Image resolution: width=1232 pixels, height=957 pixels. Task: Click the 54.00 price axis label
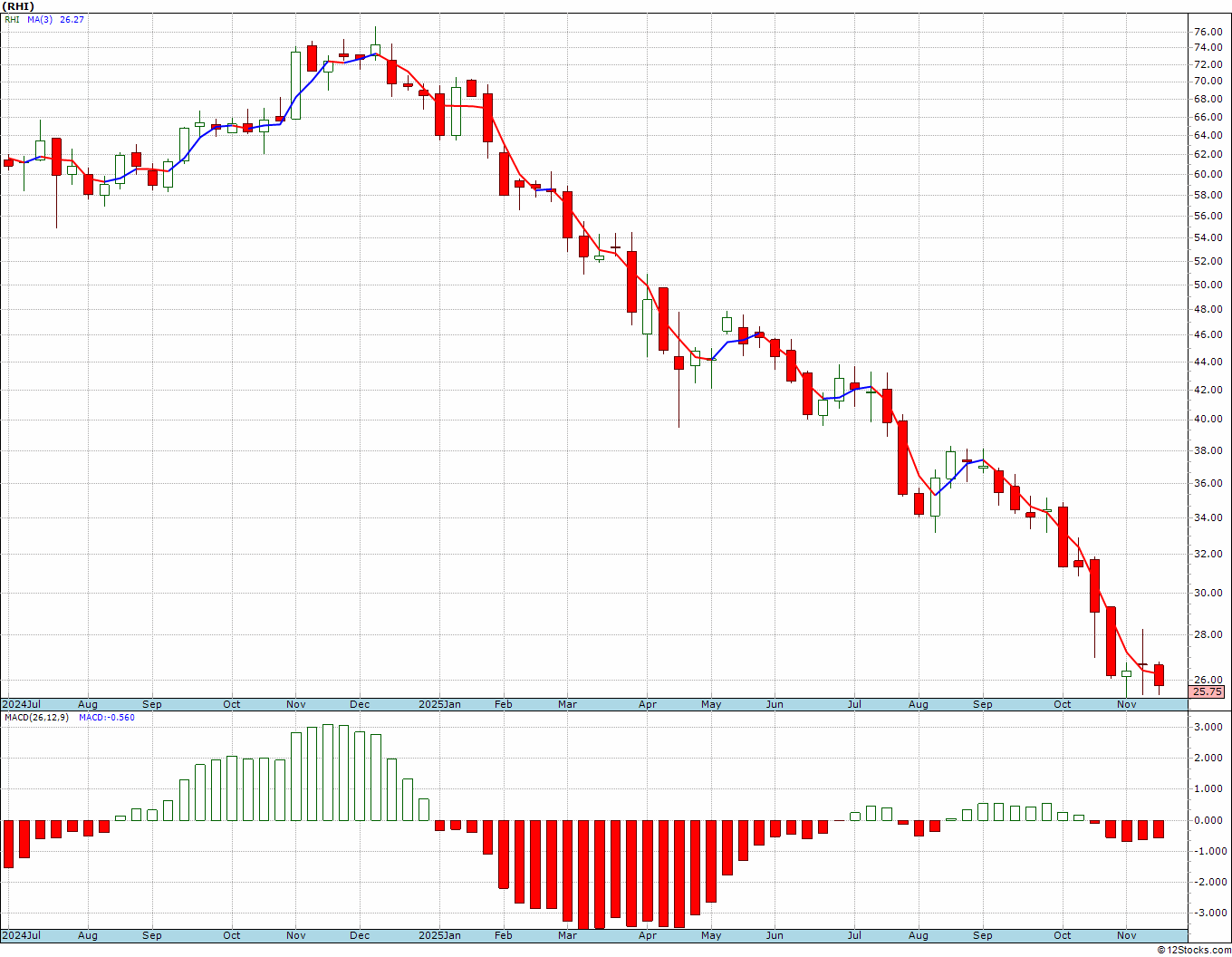(1208, 237)
